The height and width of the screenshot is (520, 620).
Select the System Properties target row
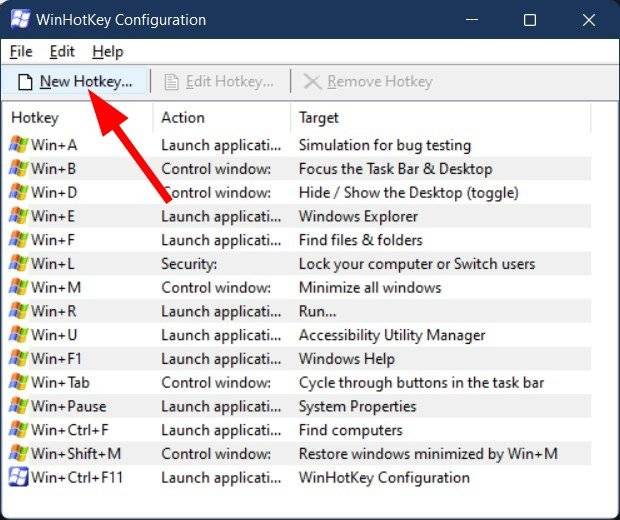[x=357, y=407]
